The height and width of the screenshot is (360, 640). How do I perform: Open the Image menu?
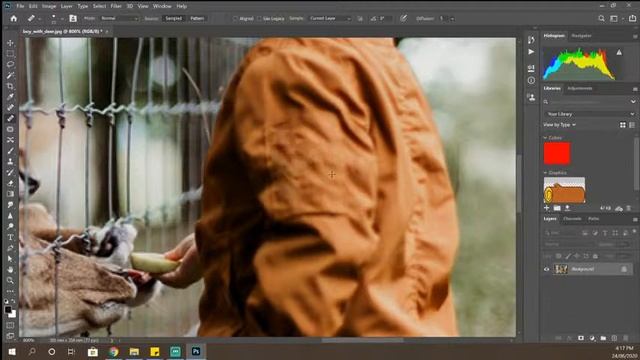coord(49,6)
